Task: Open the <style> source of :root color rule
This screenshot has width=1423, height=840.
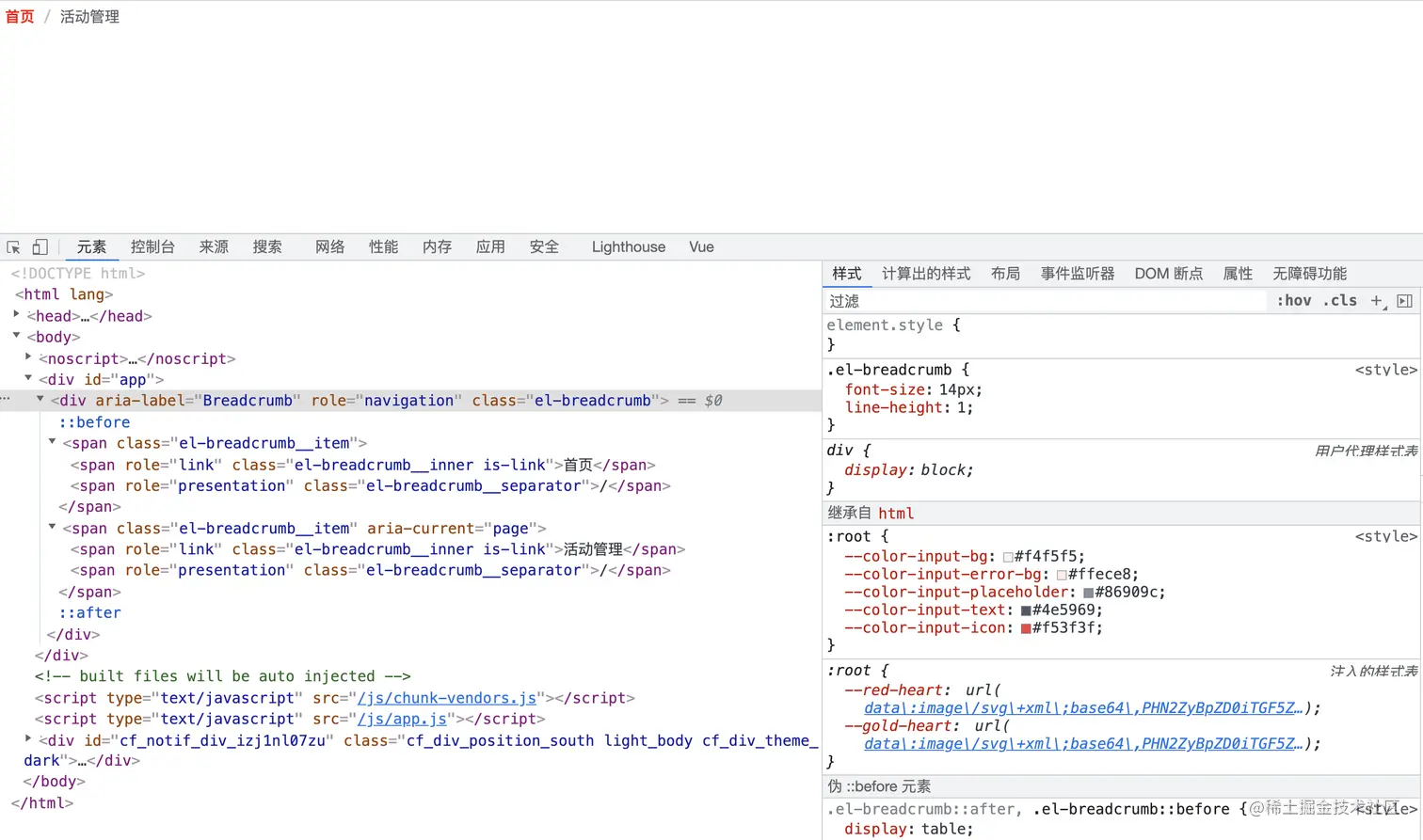Action: tap(1385, 537)
